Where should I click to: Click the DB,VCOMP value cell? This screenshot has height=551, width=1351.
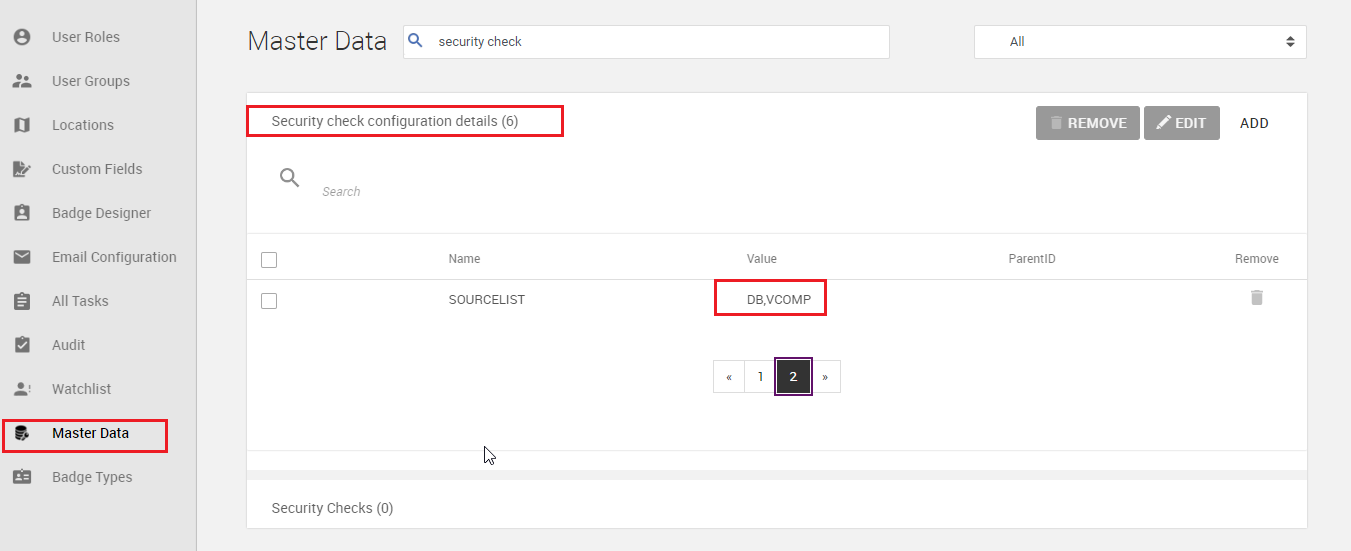point(779,300)
